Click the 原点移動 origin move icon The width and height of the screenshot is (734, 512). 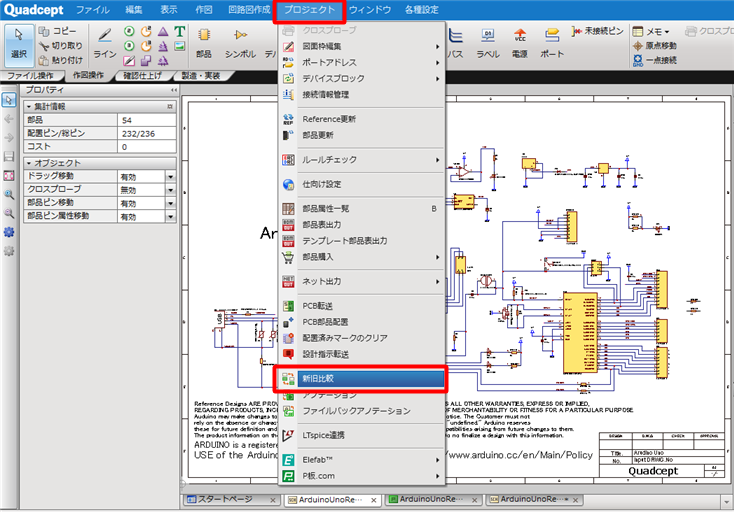tap(654, 46)
